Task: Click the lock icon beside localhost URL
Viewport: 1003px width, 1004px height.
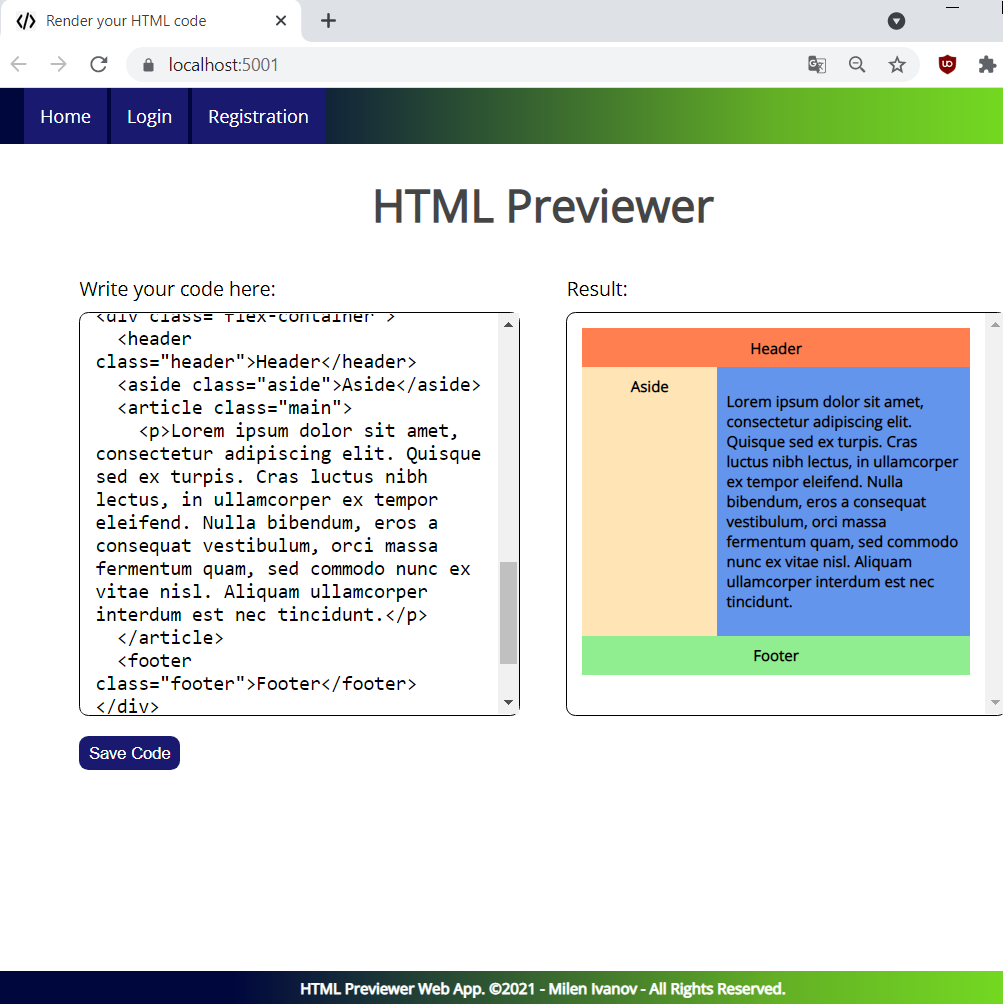Action: 149,65
